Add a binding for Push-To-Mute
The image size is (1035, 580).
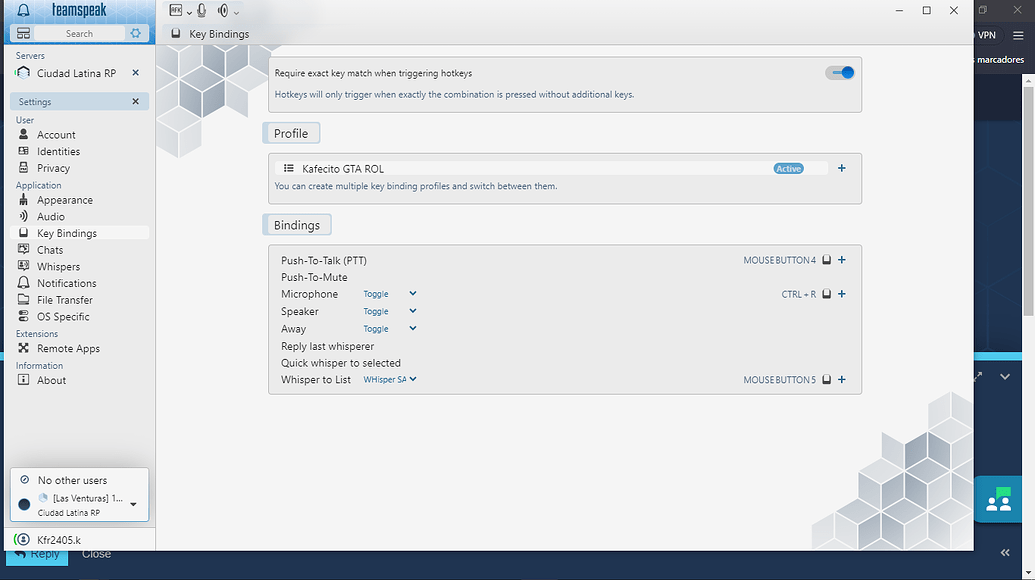coord(841,277)
